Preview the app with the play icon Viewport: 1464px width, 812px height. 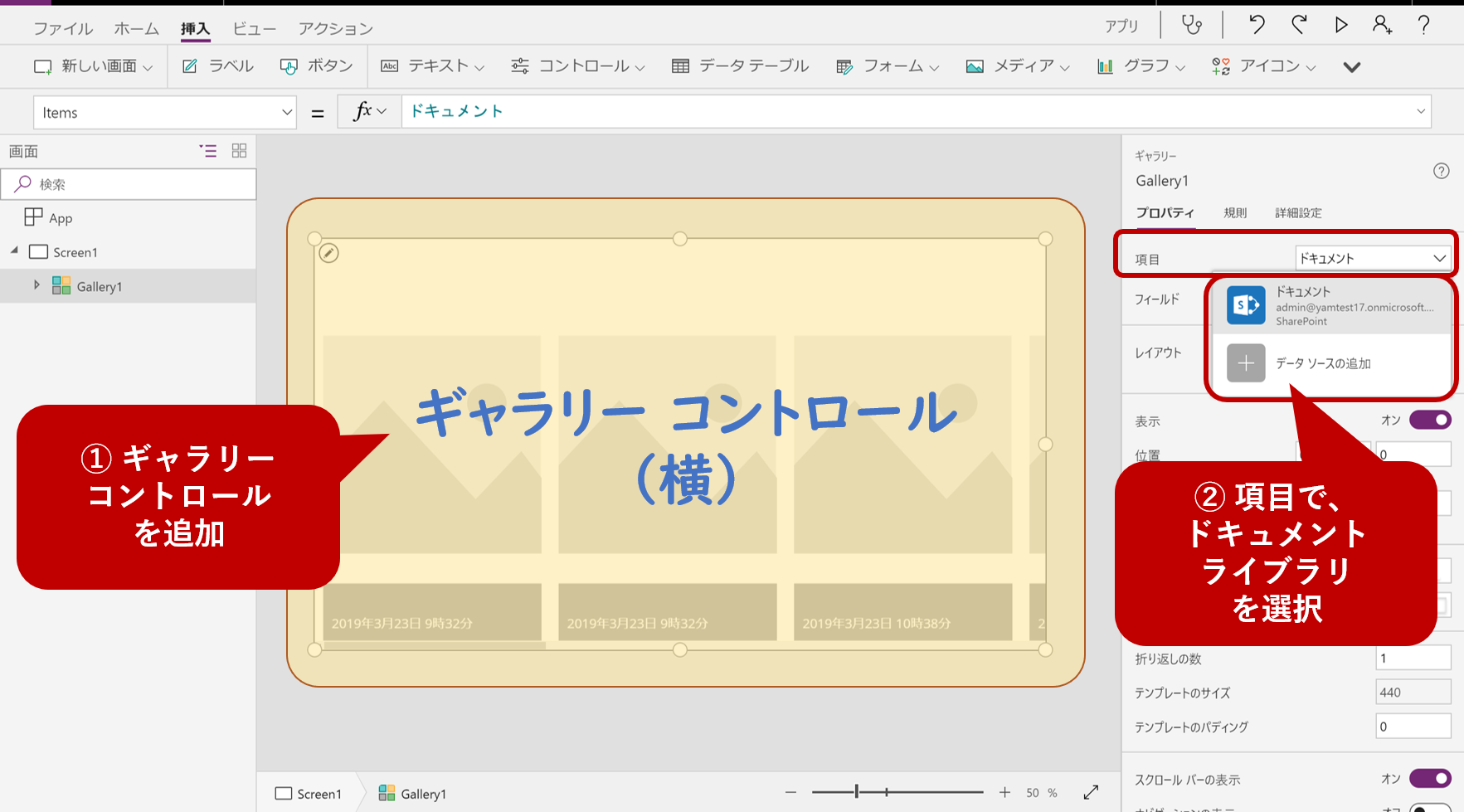1341,25
